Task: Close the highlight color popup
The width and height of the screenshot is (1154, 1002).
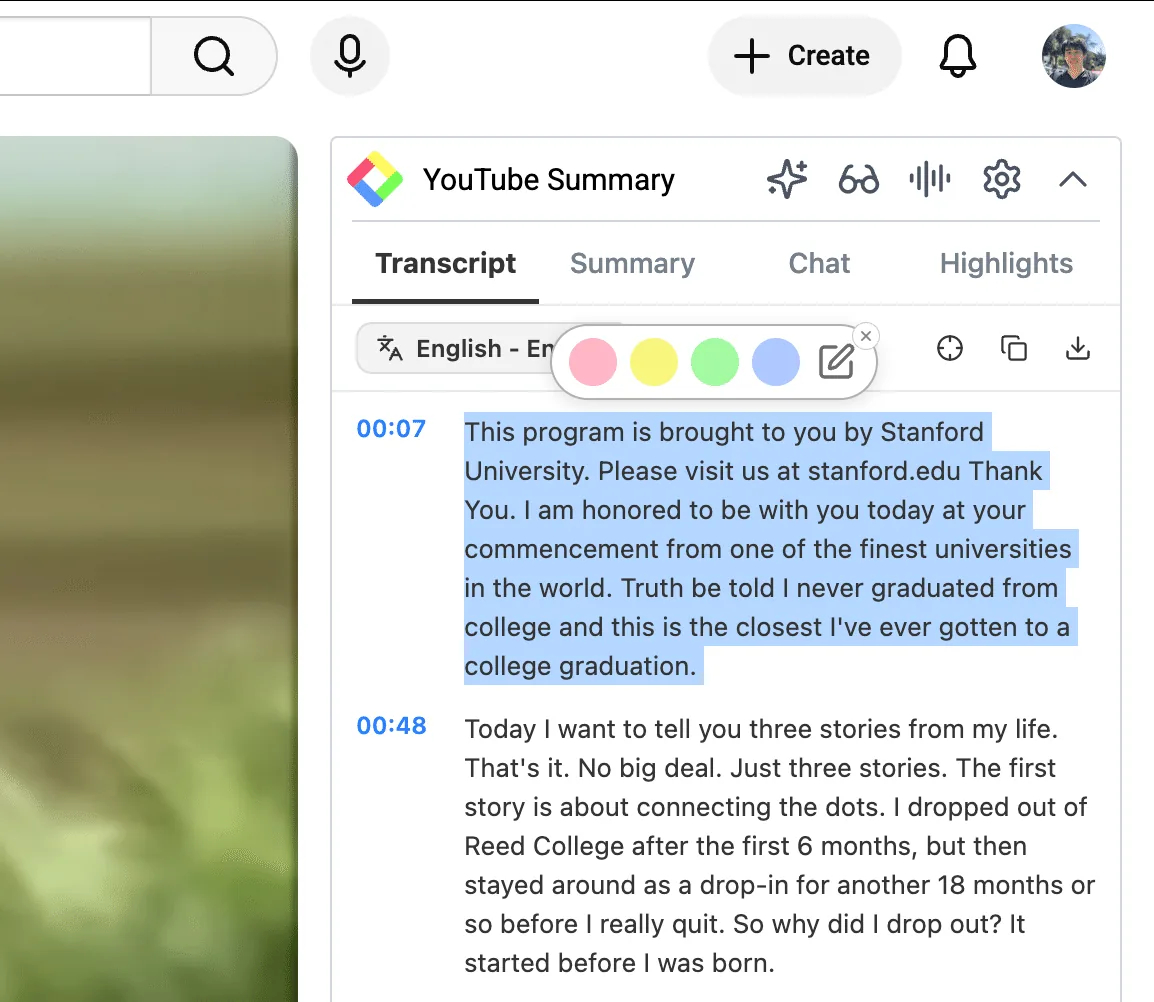Action: [866, 336]
